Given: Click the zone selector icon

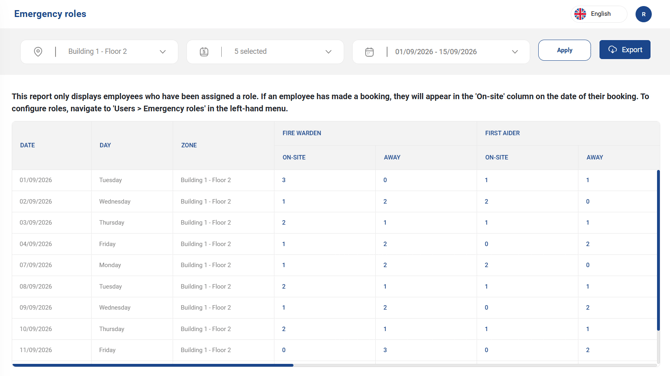Looking at the screenshot, I should tap(204, 52).
